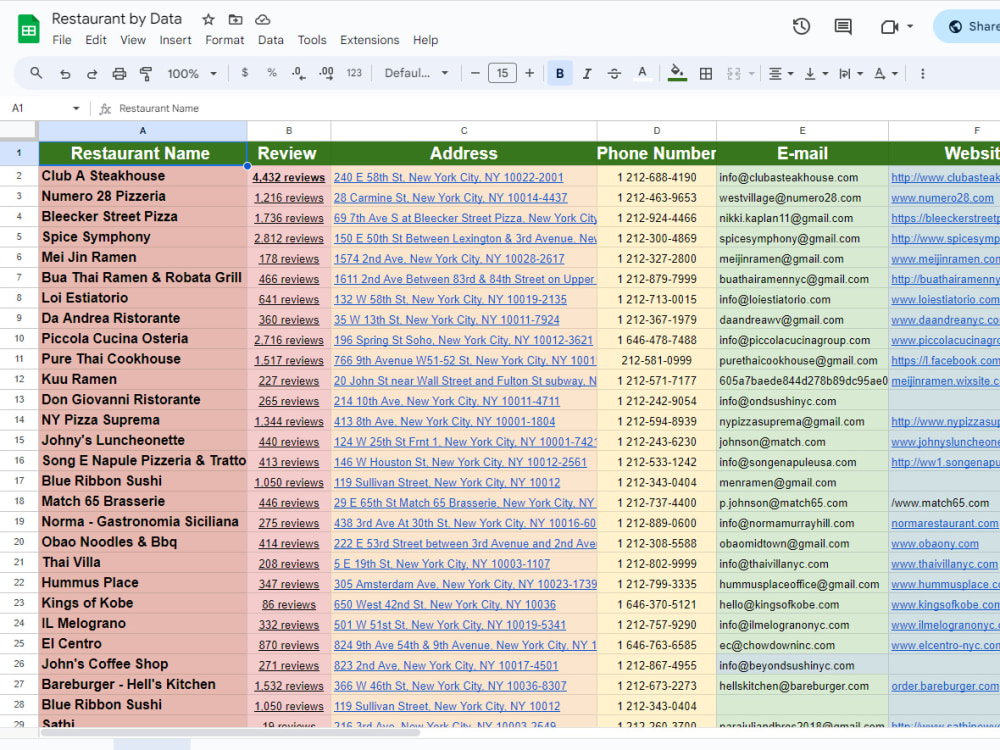The width and height of the screenshot is (1000, 750).
Task: Open borders menu
Action: pyautogui.click(x=706, y=74)
